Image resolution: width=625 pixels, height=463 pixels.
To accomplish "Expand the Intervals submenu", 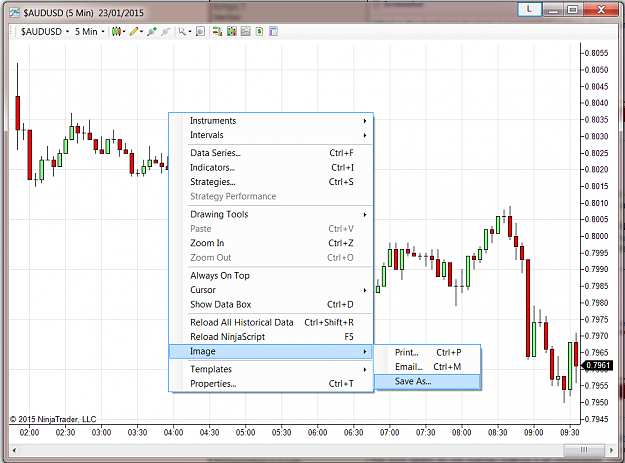I will coord(271,135).
